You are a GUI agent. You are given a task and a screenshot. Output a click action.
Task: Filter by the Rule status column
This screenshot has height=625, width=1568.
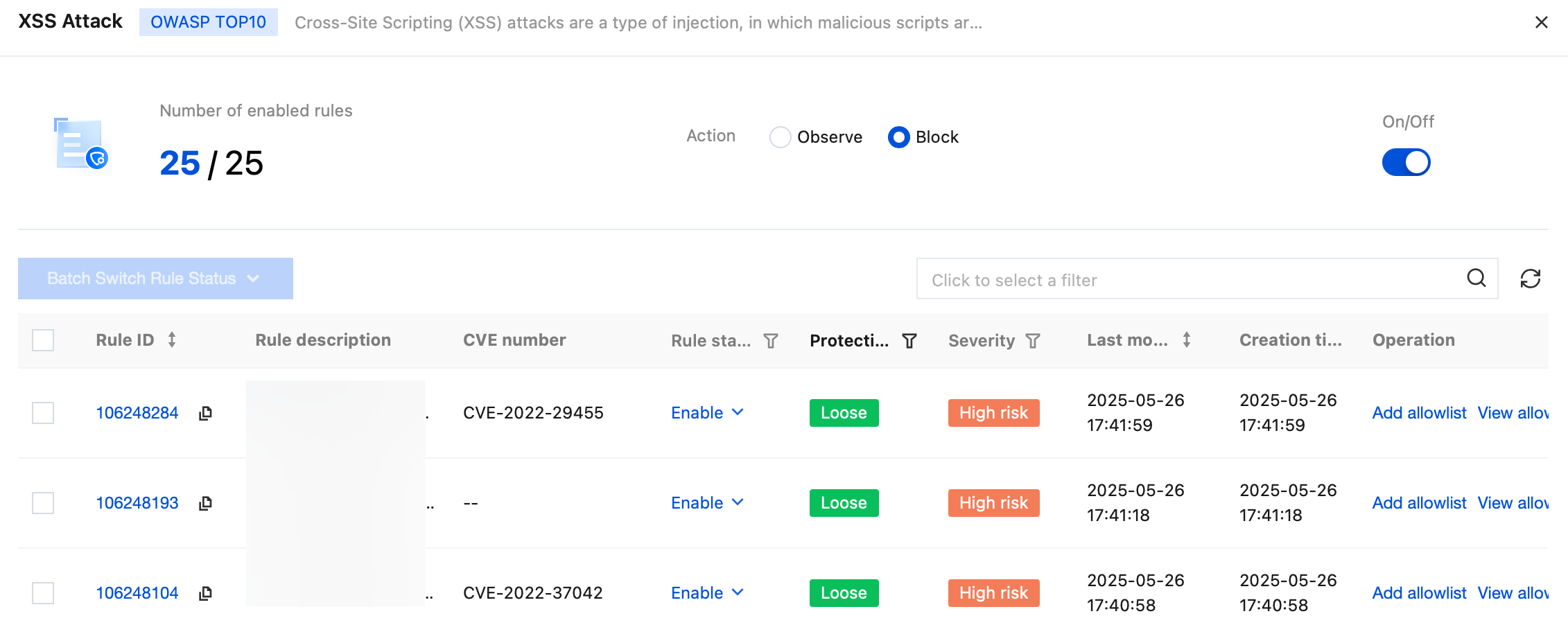tap(771, 341)
